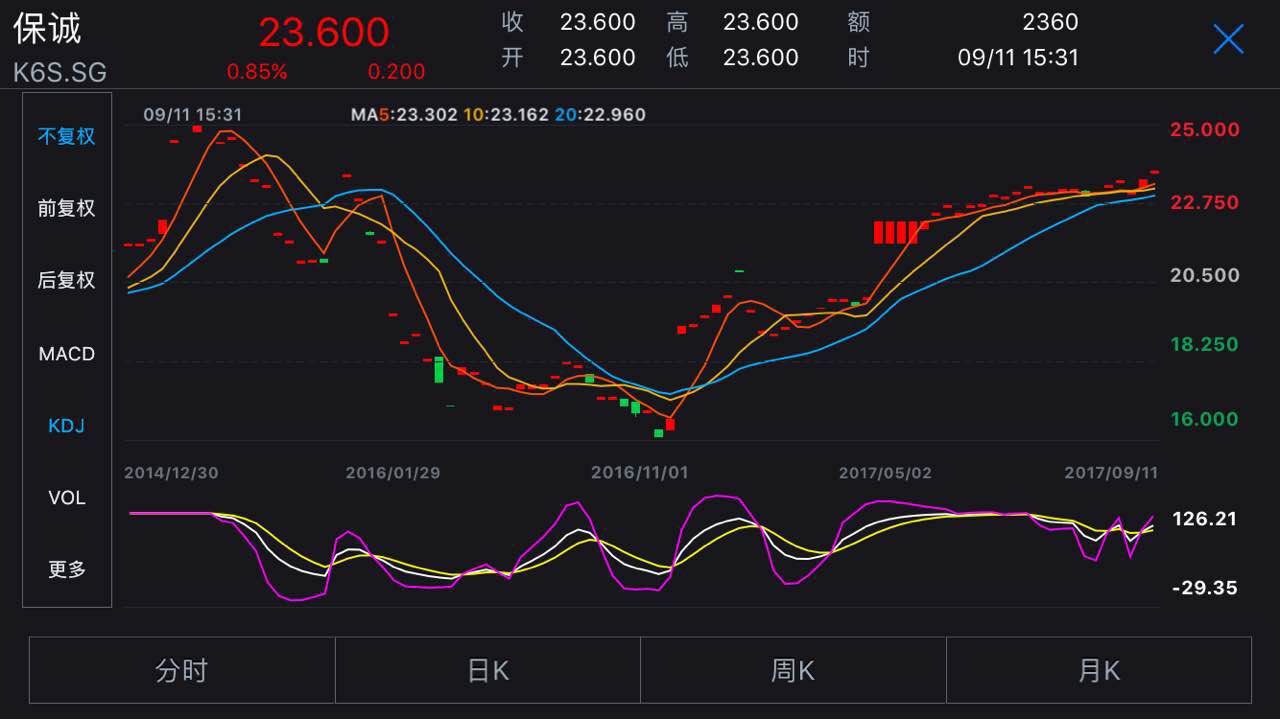Screen dimensions: 1280x719
Task: Select 后复权 adjustment mode
Action: tap(67, 280)
